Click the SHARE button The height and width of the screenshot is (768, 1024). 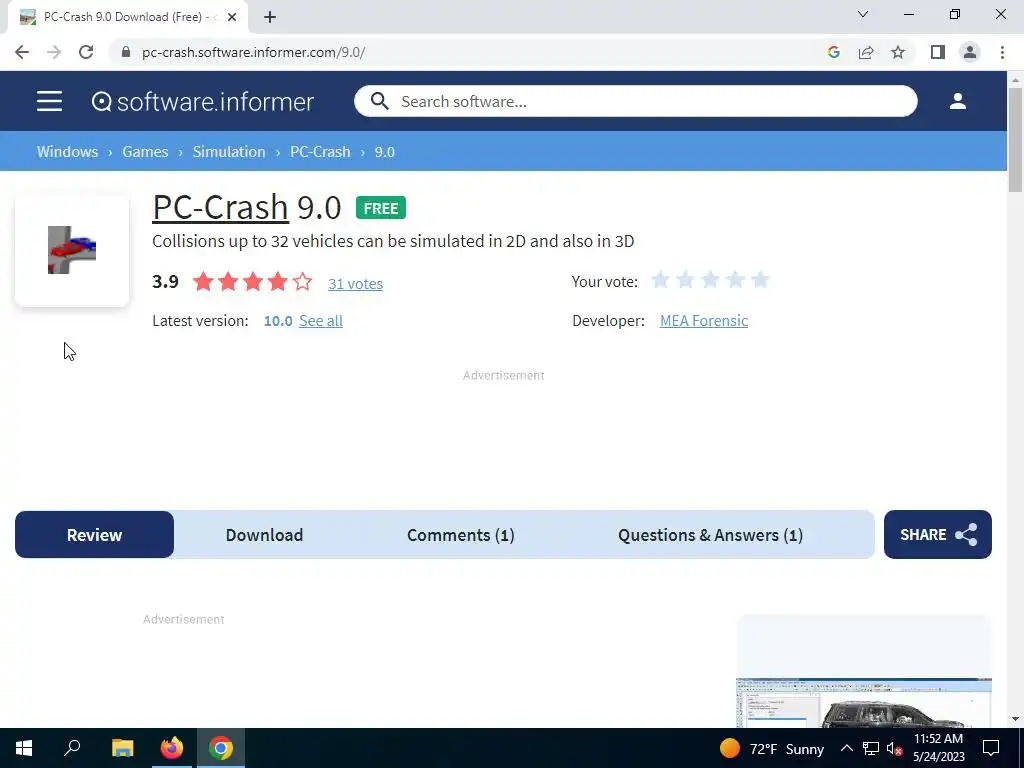pyautogui.click(x=938, y=535)
